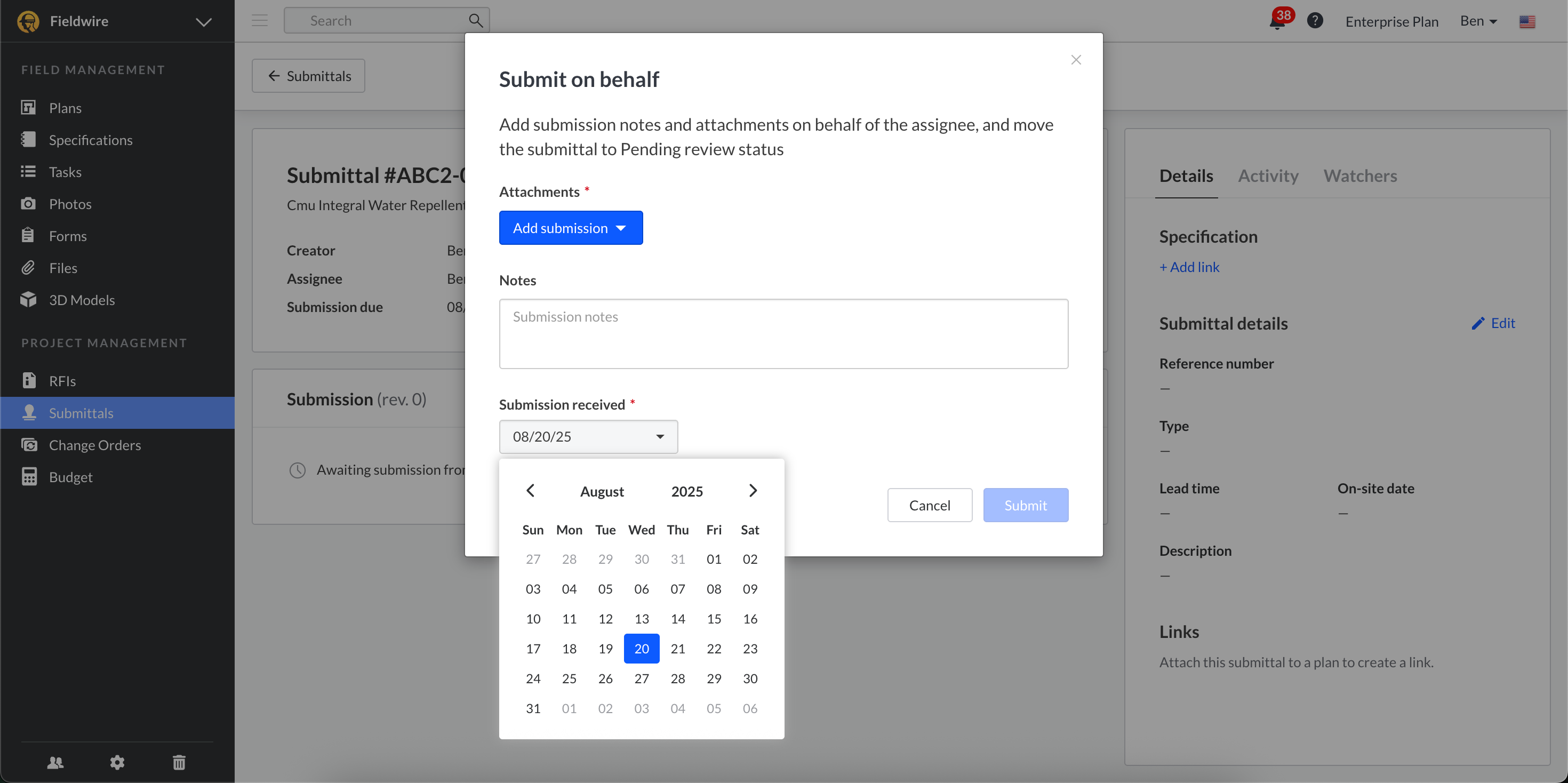Open settings gear in sidebar footer

pos(117,762)
